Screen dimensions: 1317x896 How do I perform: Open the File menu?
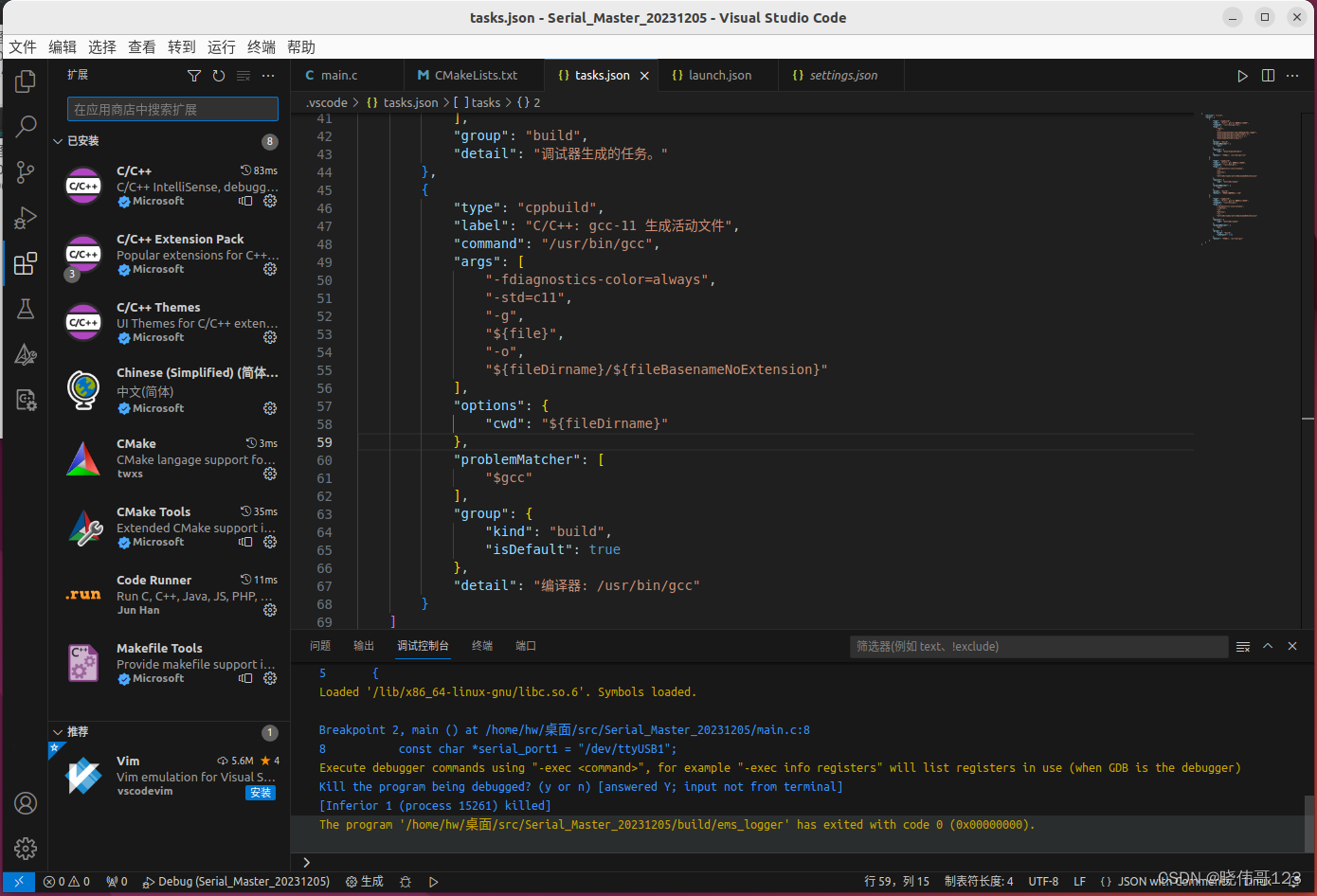click(x=23, y=47)
